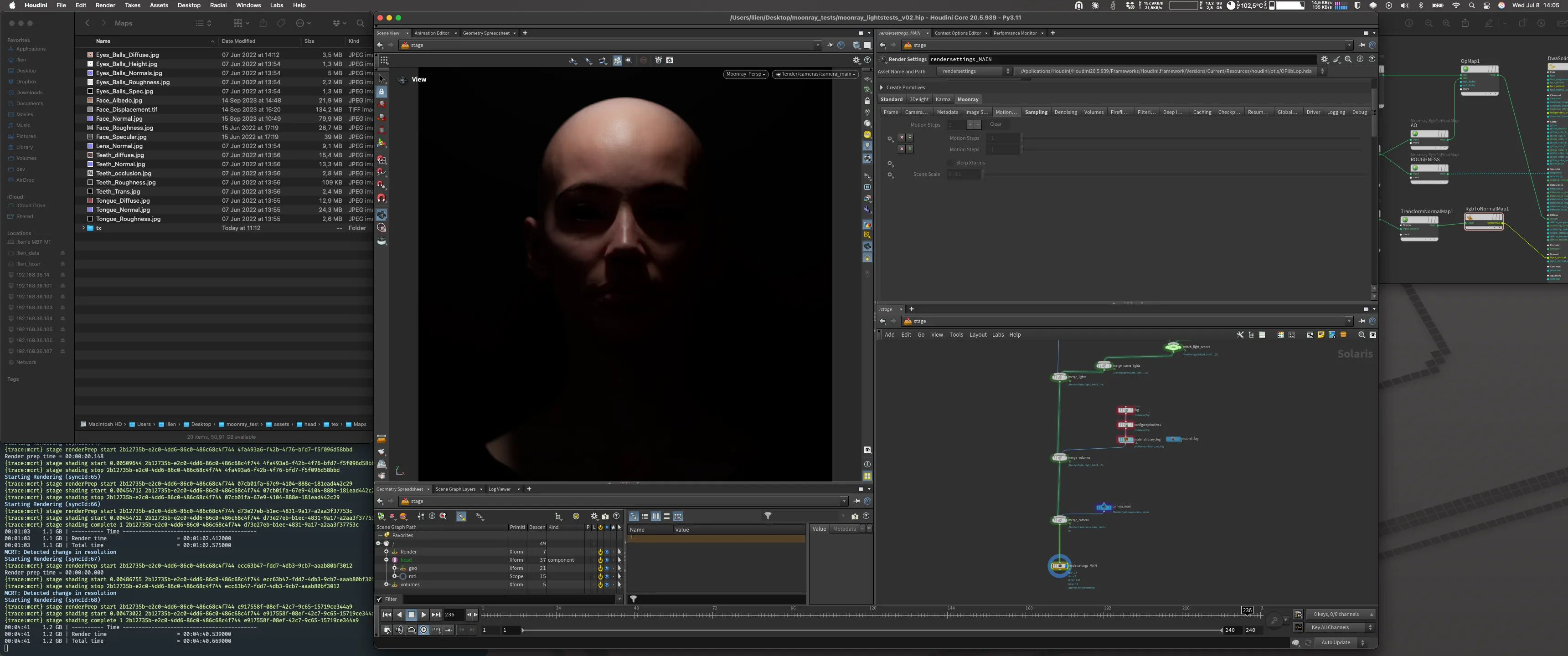The height and width of the screenshot is (656, 1568).
Task: Click the parameter search magnifier icon
Action: [1348, 60]
